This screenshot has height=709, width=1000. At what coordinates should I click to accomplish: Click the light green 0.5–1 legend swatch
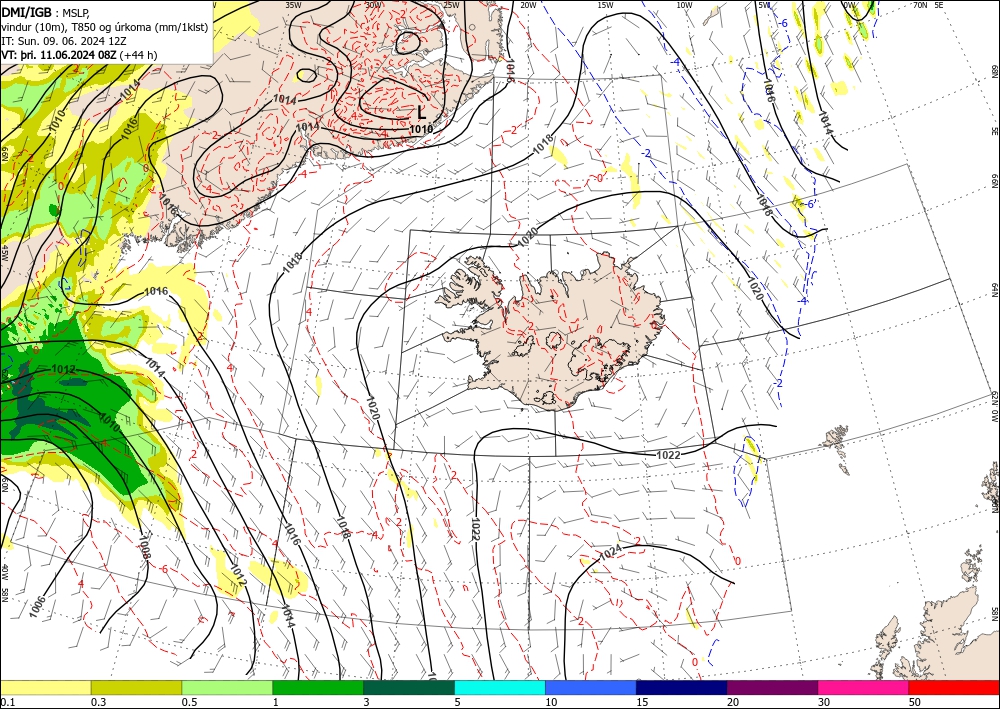coord(227,687)
